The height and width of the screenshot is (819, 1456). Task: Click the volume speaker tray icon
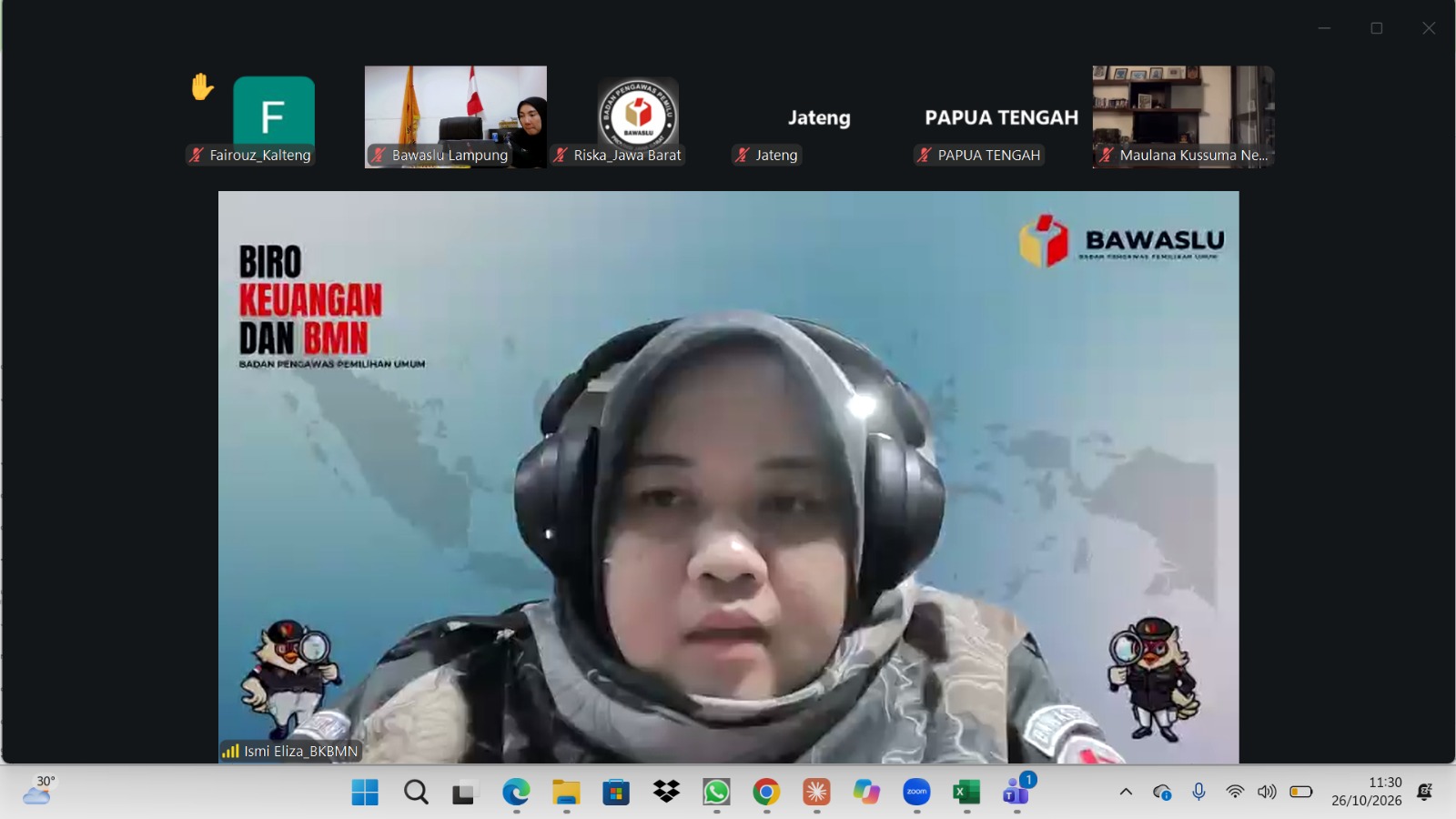[x=1267, y=792]
